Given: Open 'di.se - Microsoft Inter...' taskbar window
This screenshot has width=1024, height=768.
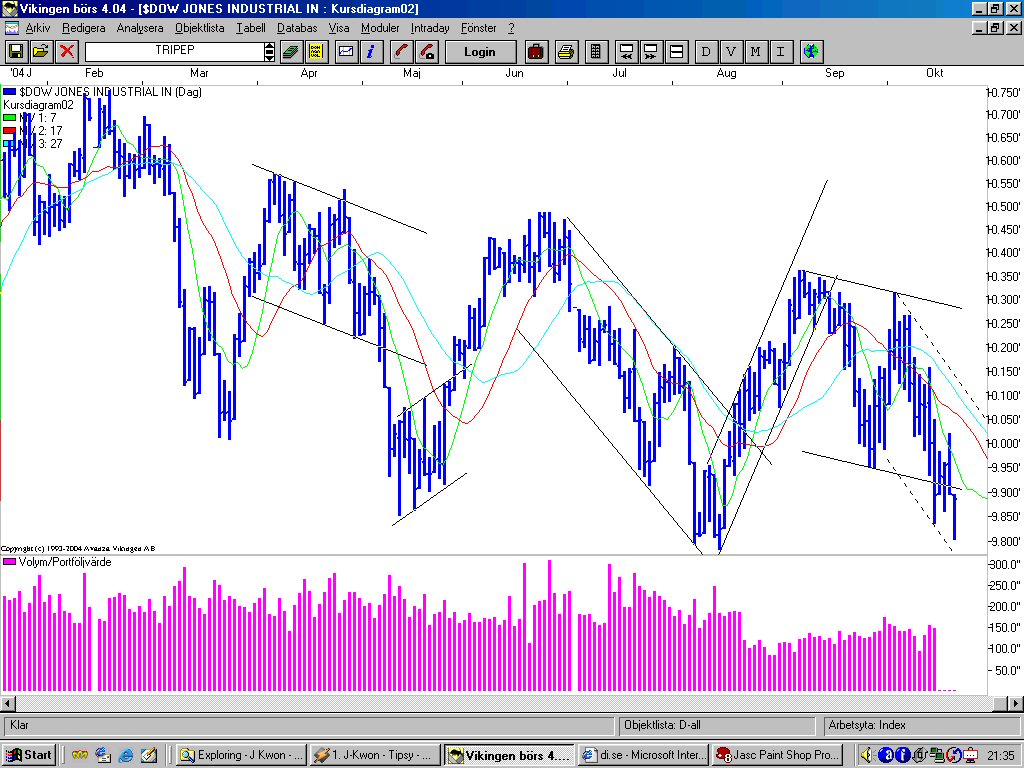Looking at the screenshot, I should pos(643,755).
